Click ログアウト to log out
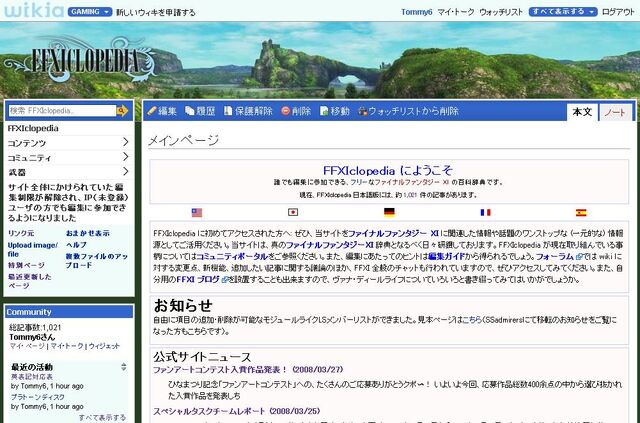640x423 pixels. click(x=618, y=12)
